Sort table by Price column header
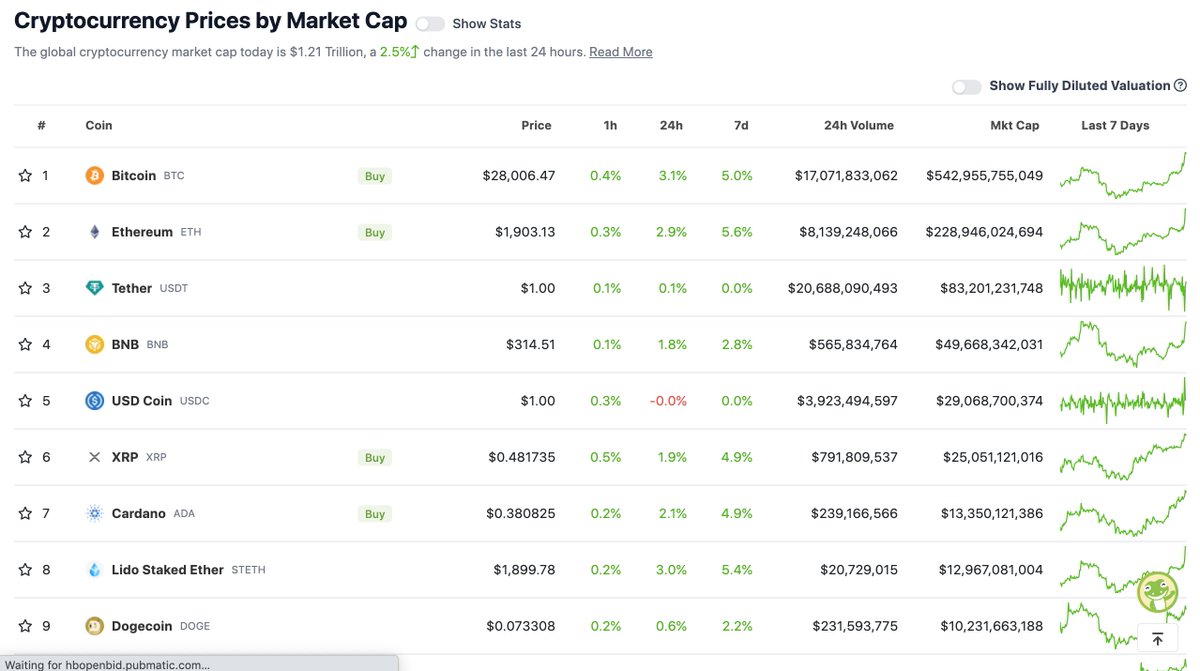The height and width of the screenshot is (671, 1200). [536, 126]
